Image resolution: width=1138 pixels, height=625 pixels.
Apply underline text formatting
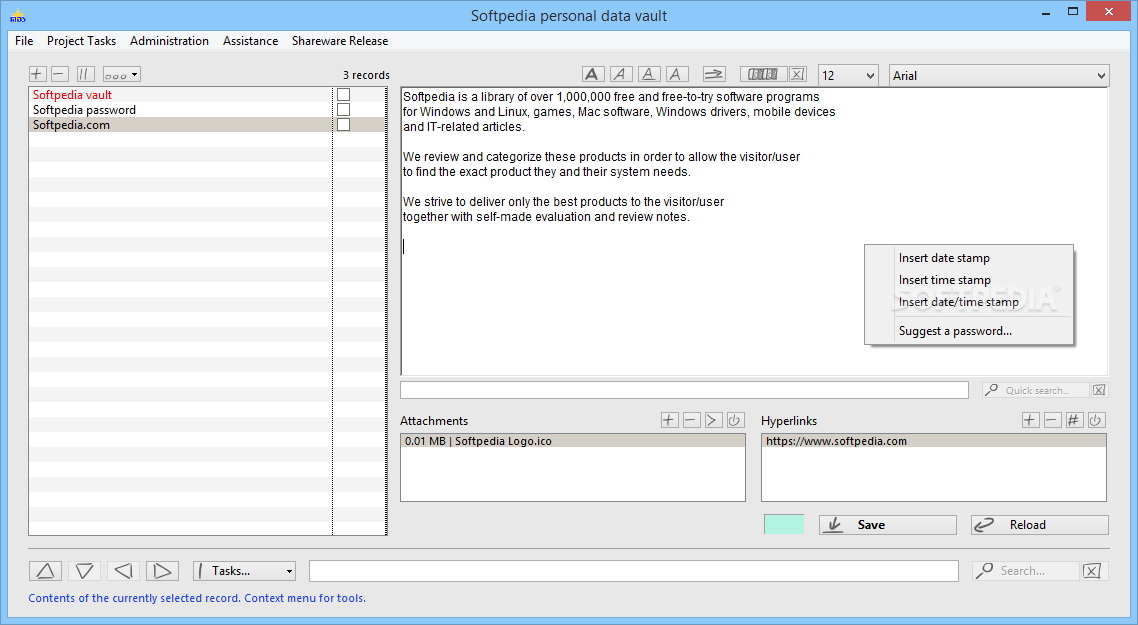649,74
